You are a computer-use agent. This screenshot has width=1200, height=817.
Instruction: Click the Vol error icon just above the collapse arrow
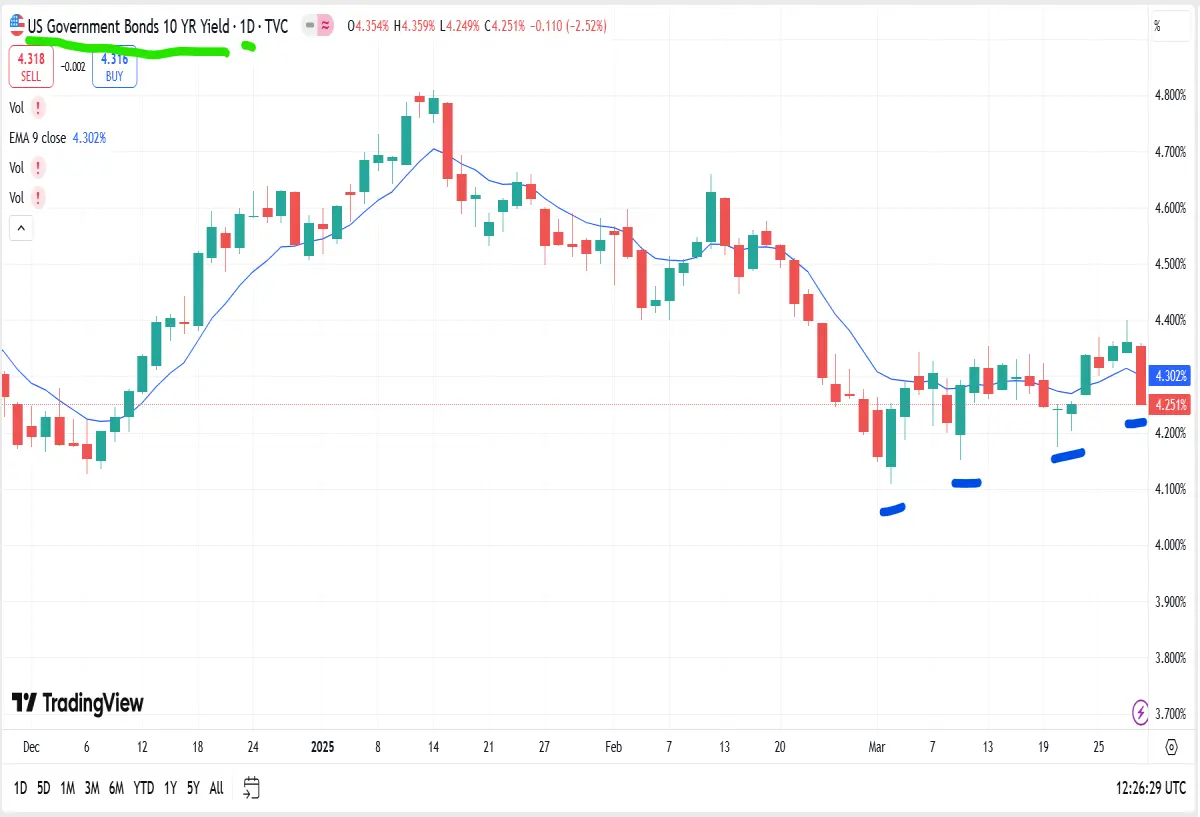pos(38,198)
